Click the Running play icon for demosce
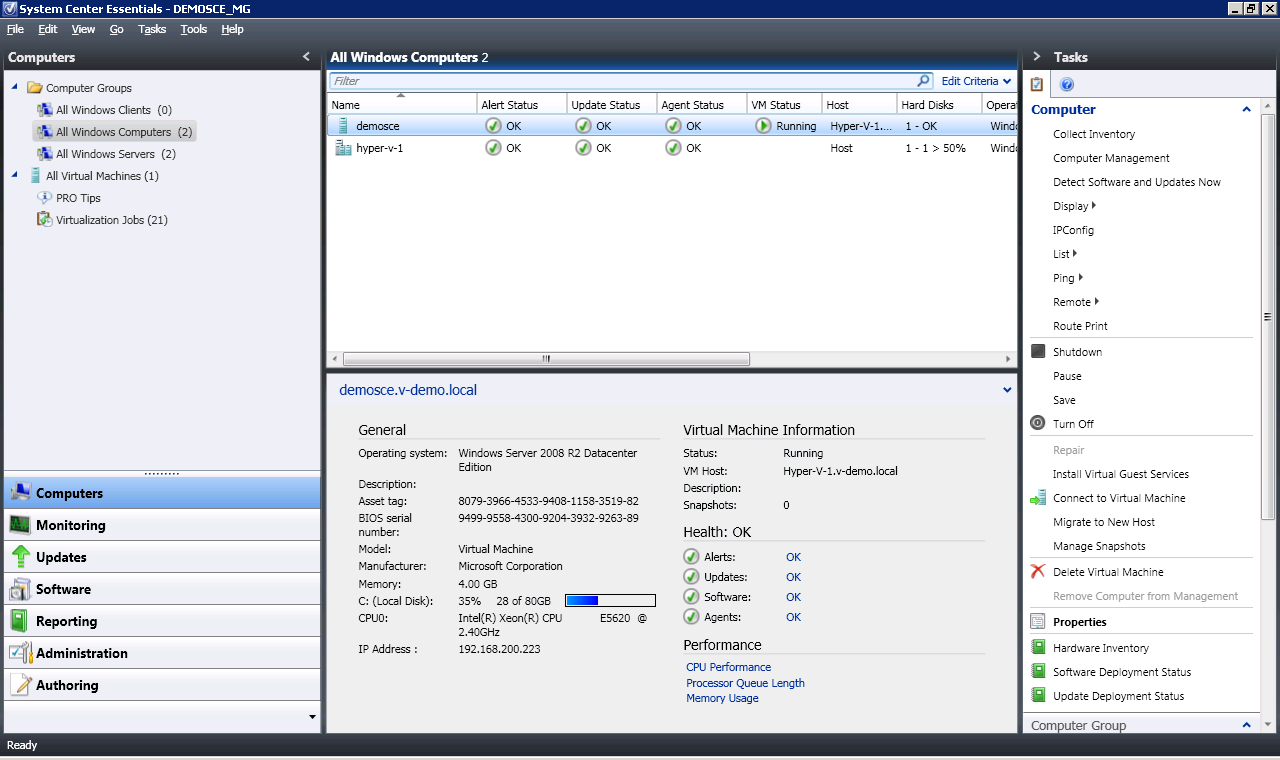 coord(763,126)
